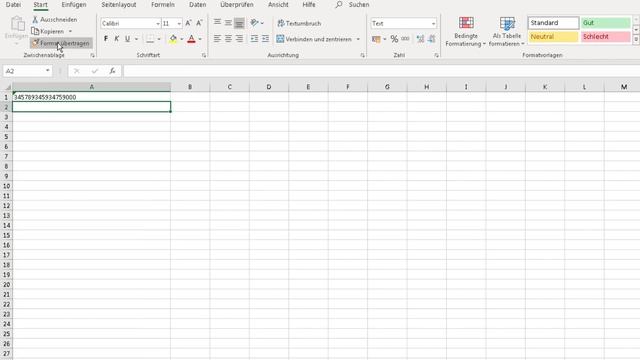Viewport: 640px width, 360px height.
Task: Center cell text horizontally
Action: tap(228, 39)
